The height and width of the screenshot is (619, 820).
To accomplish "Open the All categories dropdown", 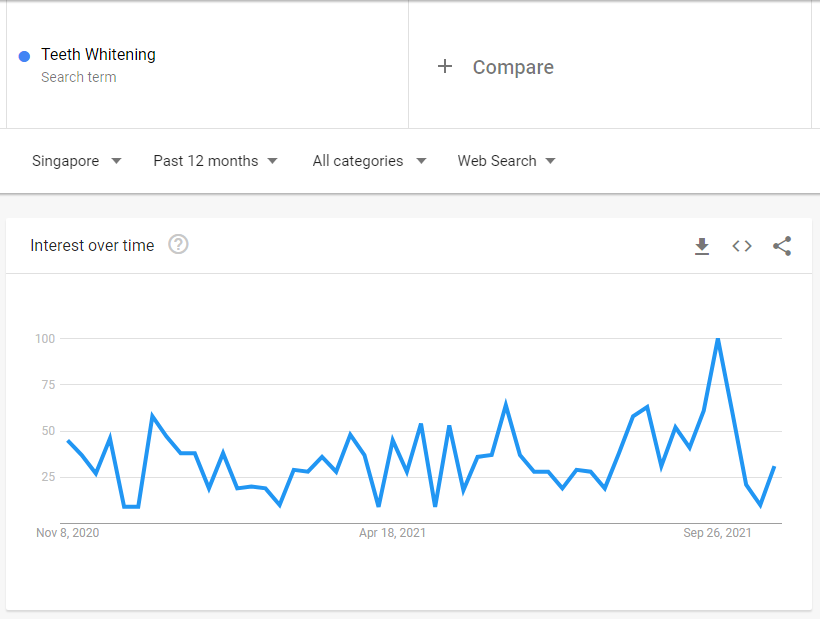I will click(369, 161).
